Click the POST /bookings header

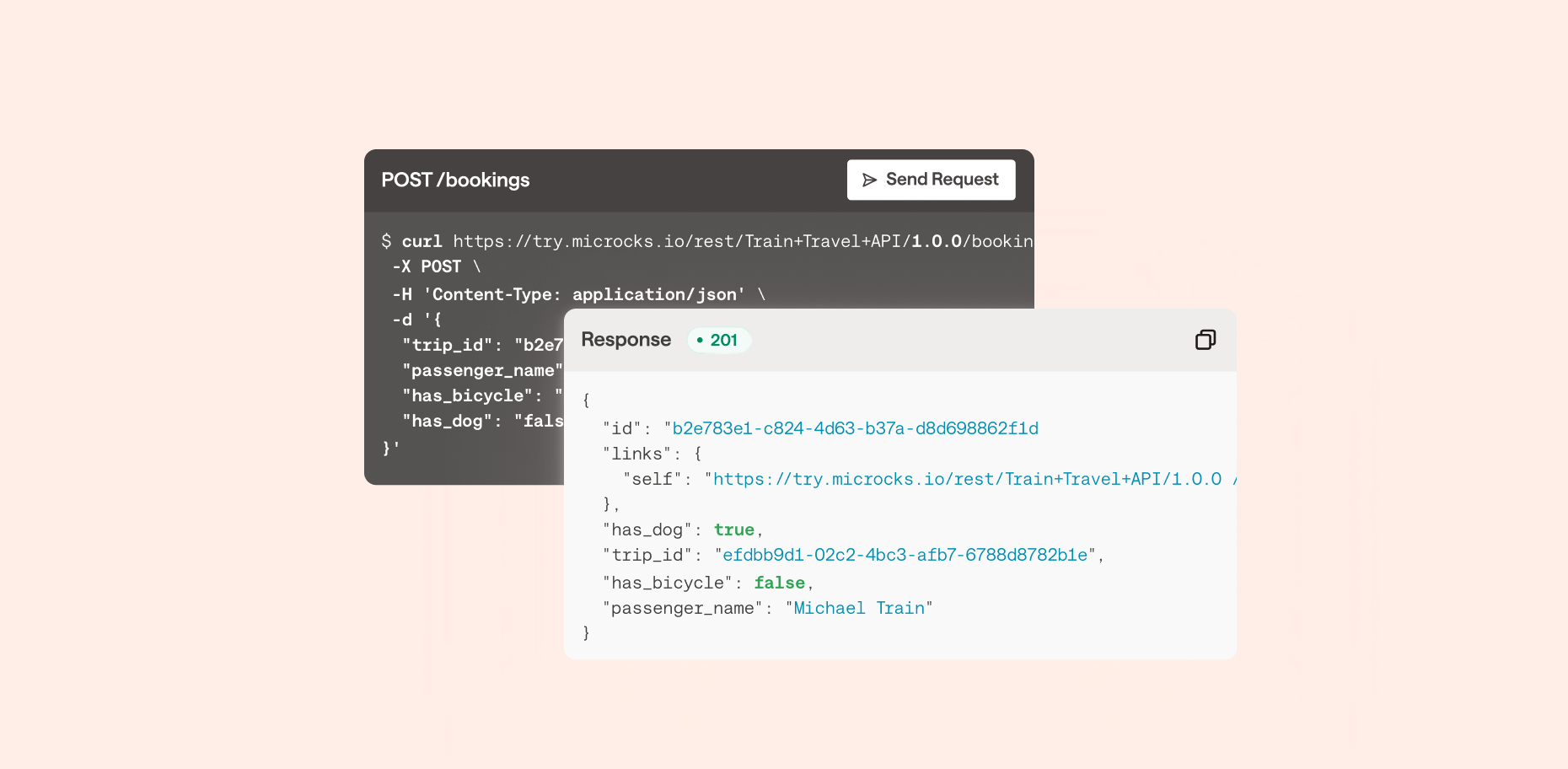[455, 180]
